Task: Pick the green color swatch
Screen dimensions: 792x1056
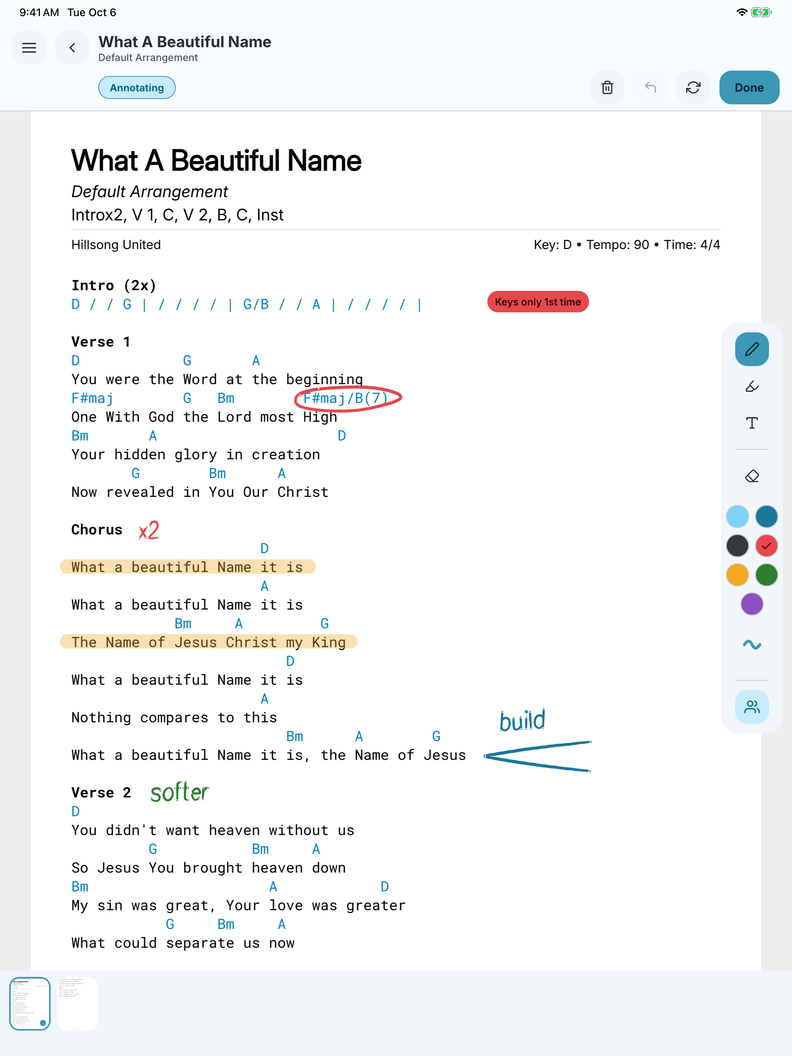Action: 766,574
